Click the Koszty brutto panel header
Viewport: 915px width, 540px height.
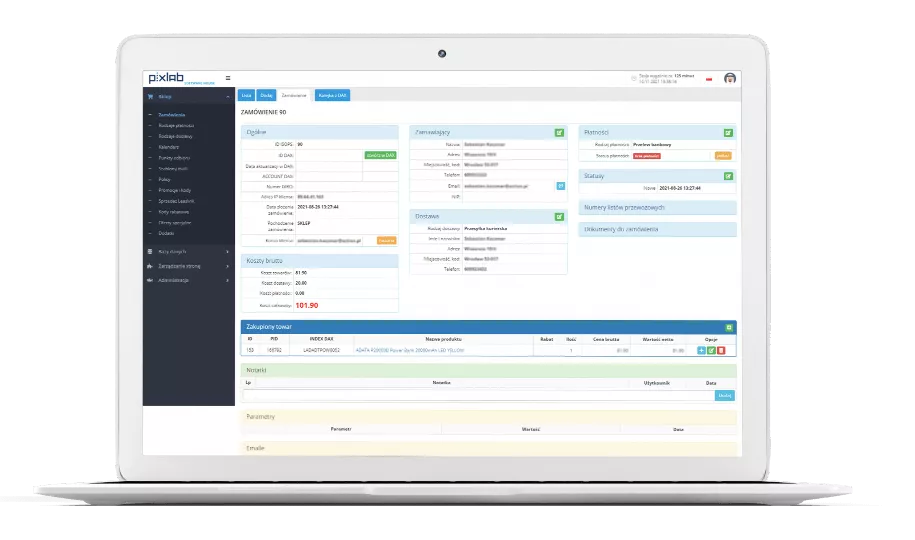coord(320,261)
